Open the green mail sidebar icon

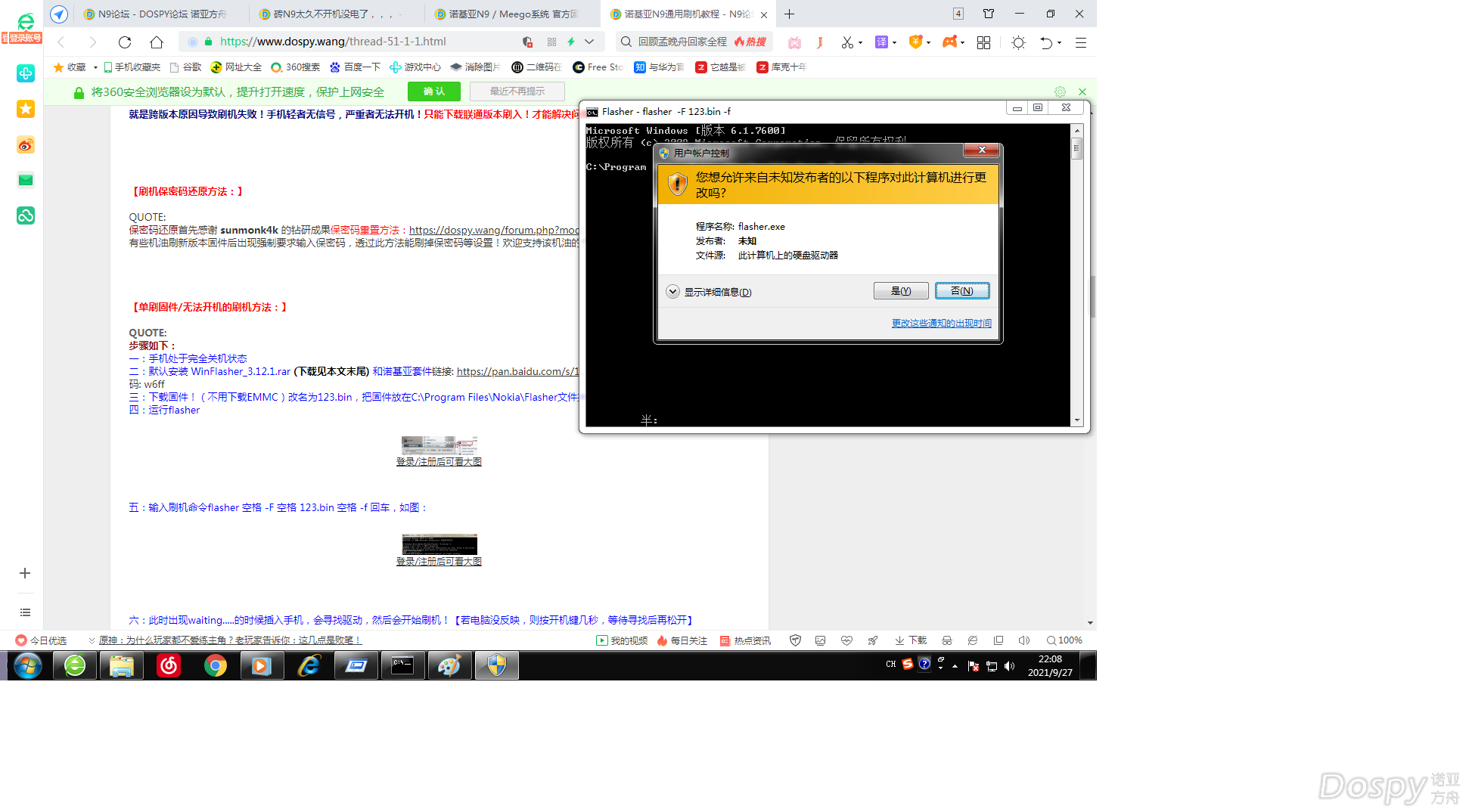coord(26,180)
